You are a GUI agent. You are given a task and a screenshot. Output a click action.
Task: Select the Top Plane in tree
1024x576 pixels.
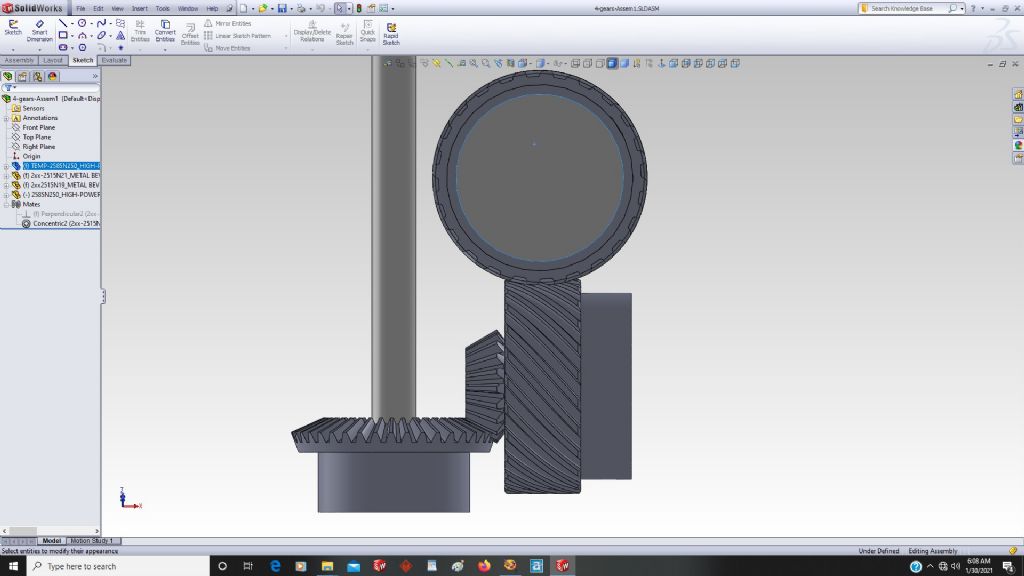(x=37, y=137)
